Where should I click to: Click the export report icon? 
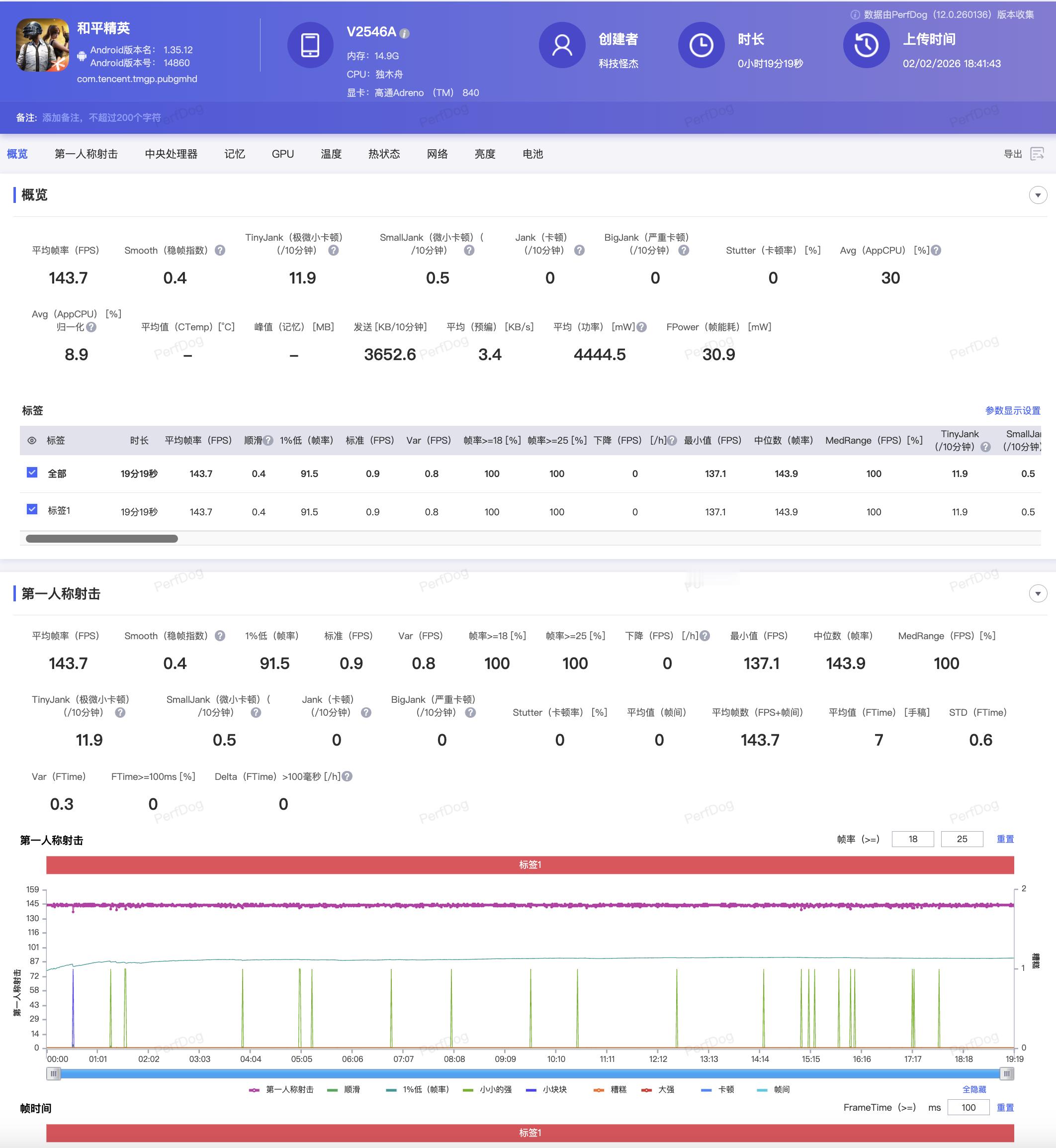(x=1037, y=154)
